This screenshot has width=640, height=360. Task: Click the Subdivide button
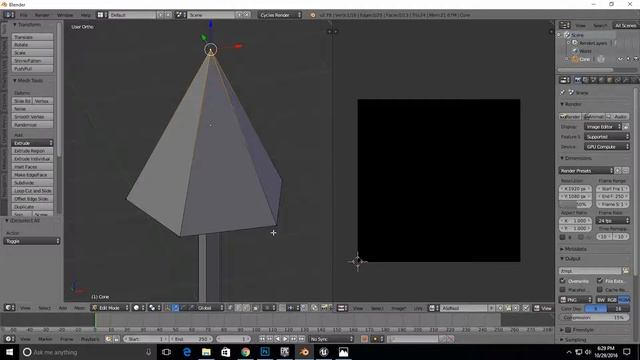(x=32, y=183)
